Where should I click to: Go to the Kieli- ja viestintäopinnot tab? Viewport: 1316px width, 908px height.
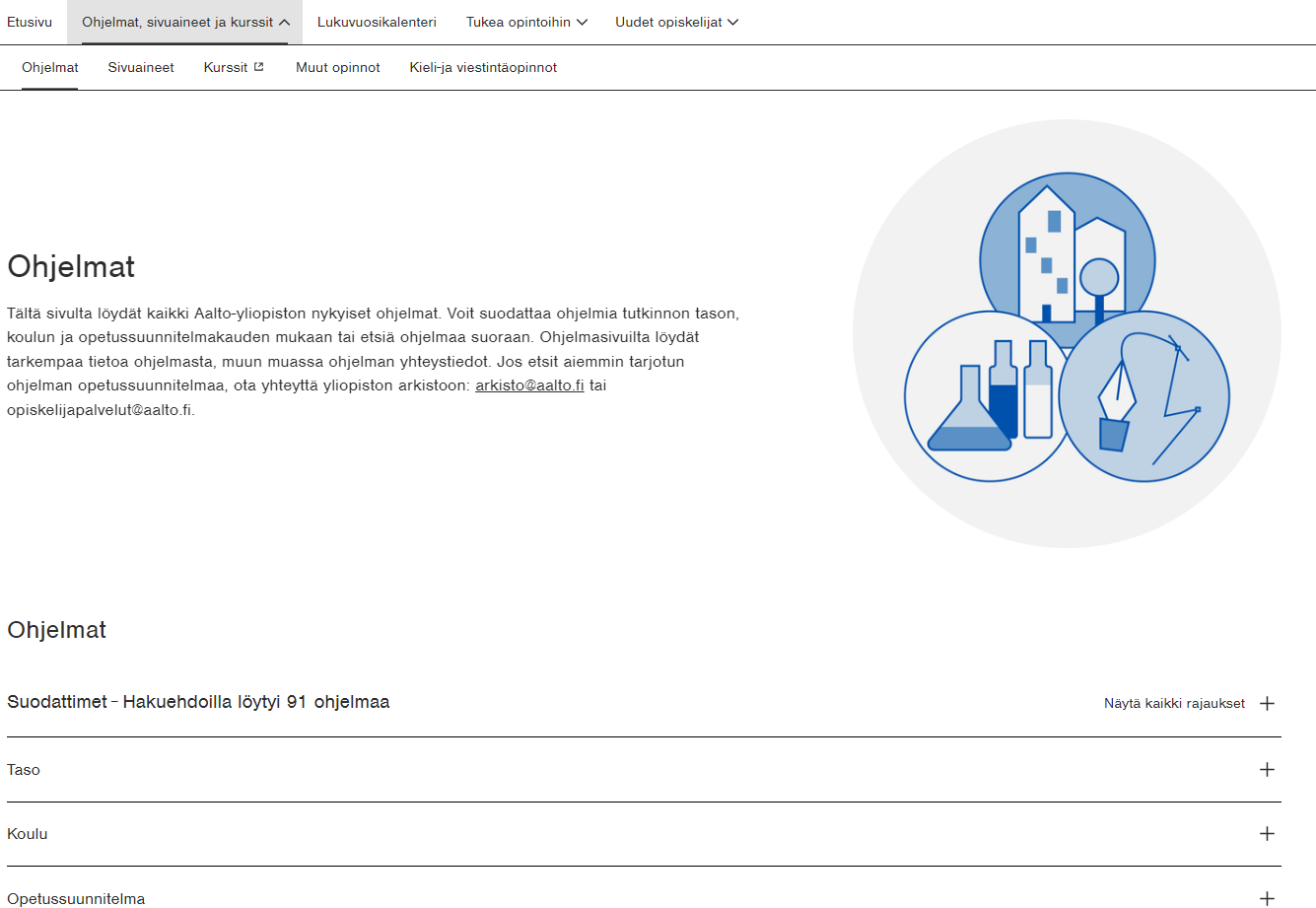click(483, 67)
